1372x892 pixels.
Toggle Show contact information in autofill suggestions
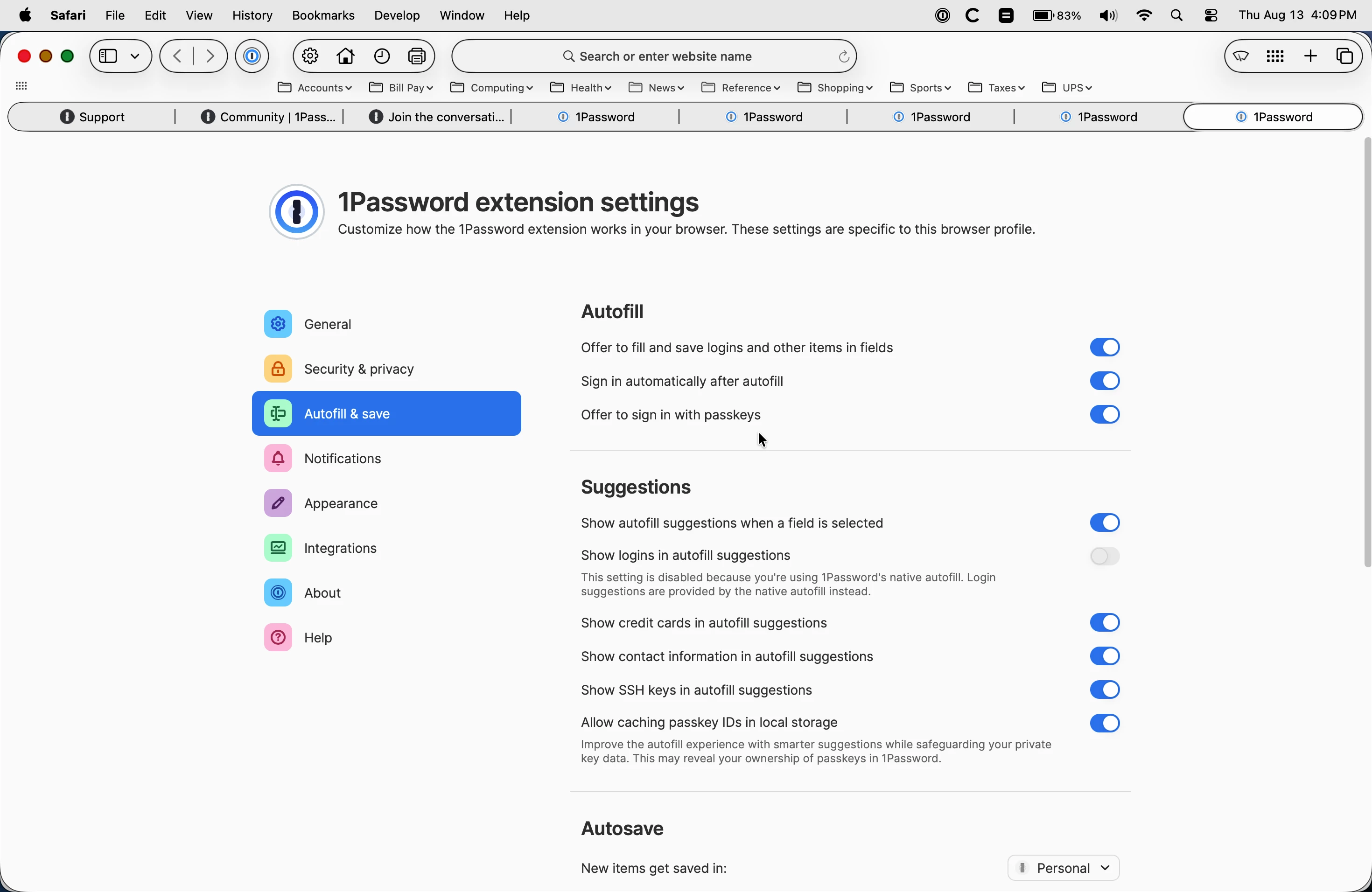1105,656
